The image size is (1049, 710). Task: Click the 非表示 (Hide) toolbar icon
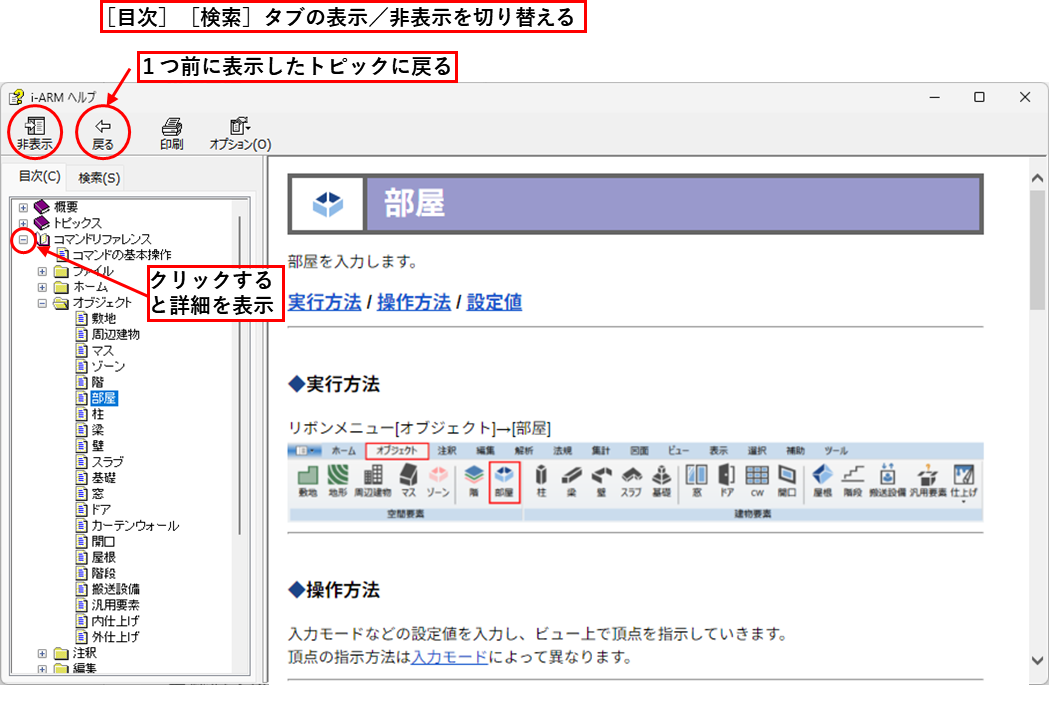(x=34, y=127)
